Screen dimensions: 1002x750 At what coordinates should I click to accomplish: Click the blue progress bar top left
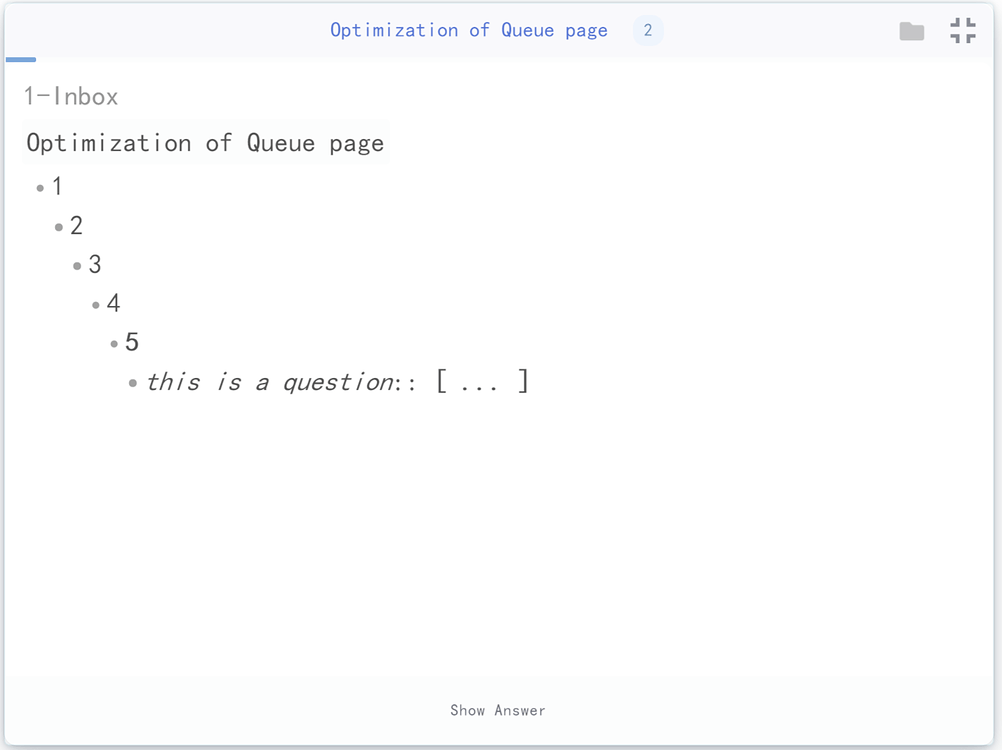coord(22,60)
